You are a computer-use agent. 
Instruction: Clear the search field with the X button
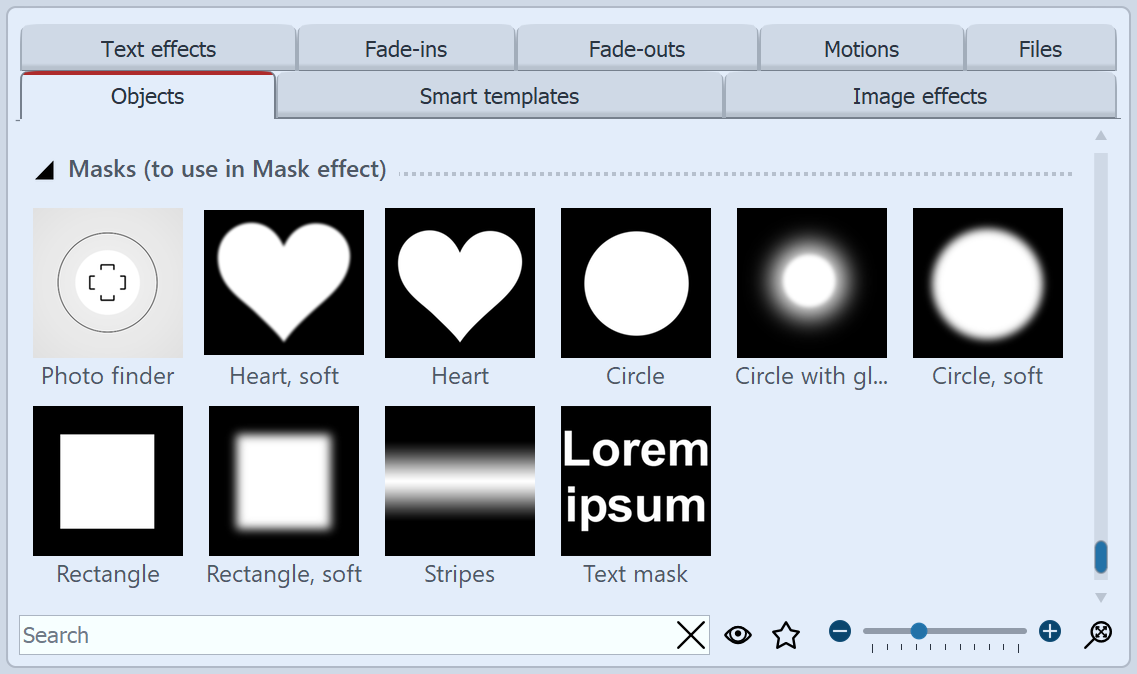point(690,635)
